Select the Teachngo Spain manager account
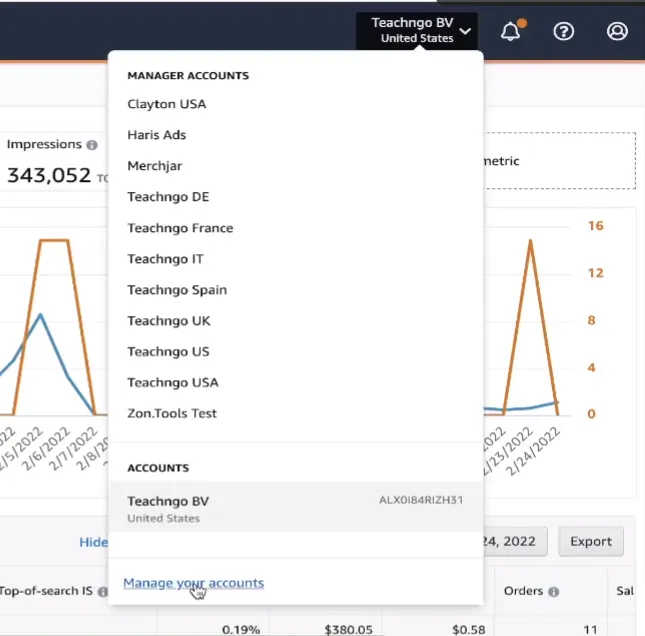This screenshot has height=636, width=645. [x=177, y=290]
